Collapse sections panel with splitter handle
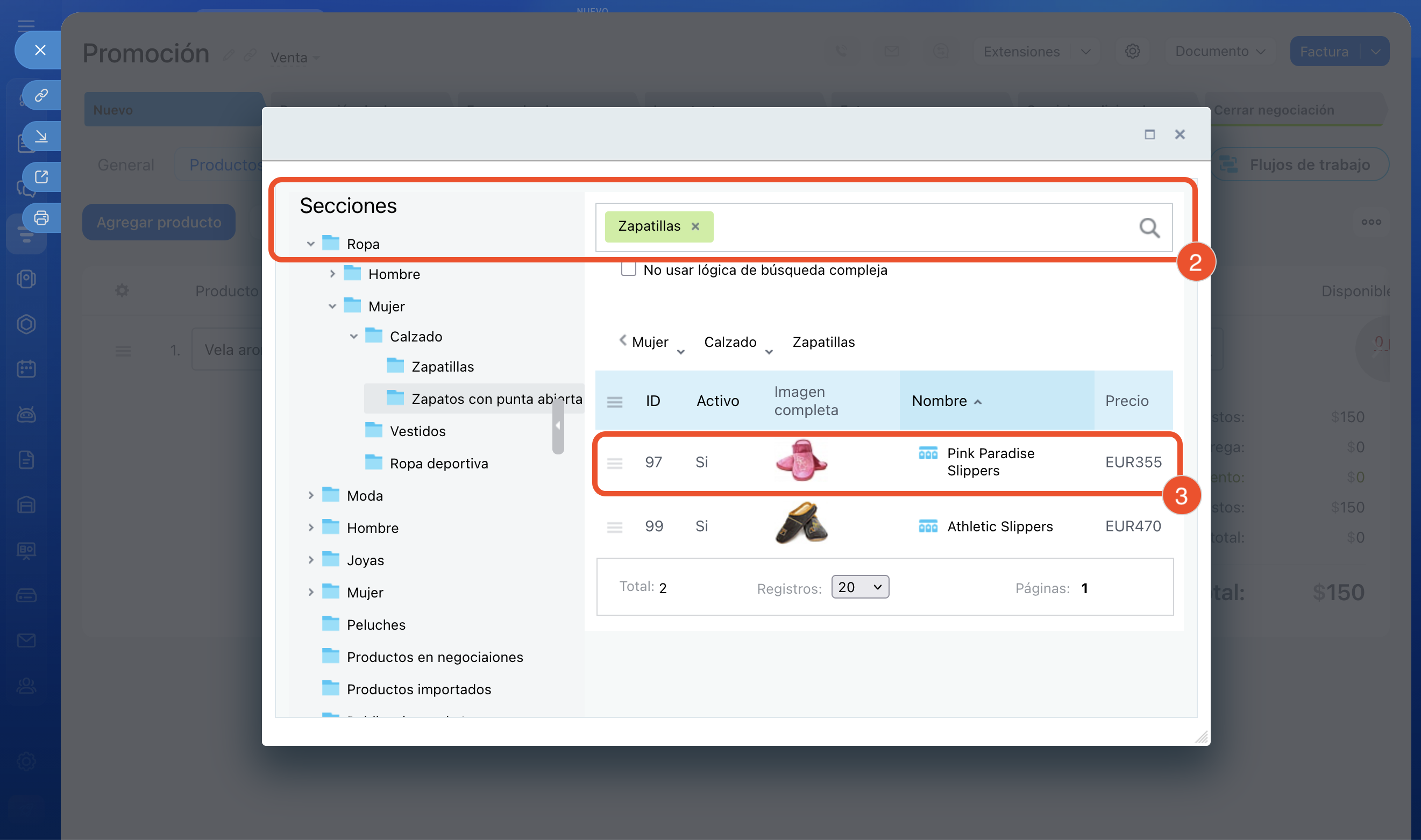Image resolution: width=1421 pixels, height=840 pixels. 558,426
